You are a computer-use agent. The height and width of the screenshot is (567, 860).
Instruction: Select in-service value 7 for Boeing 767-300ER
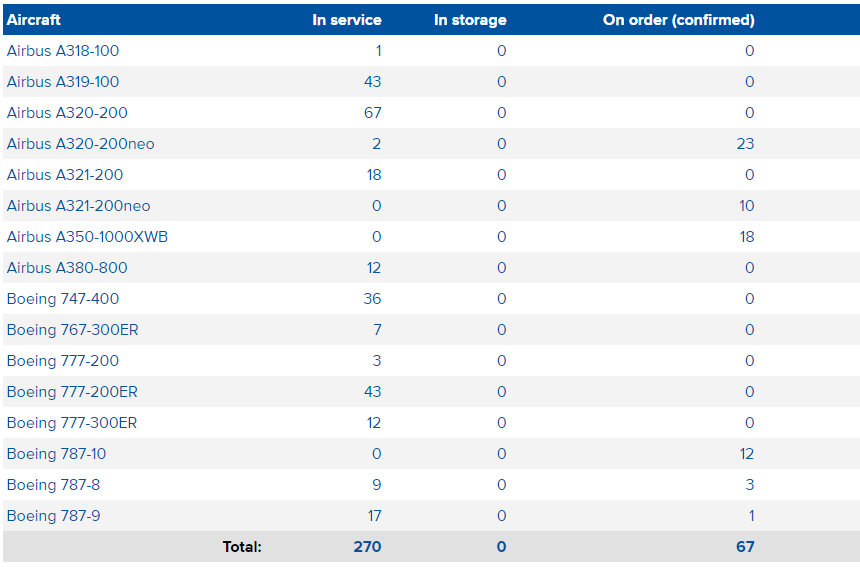377,330
